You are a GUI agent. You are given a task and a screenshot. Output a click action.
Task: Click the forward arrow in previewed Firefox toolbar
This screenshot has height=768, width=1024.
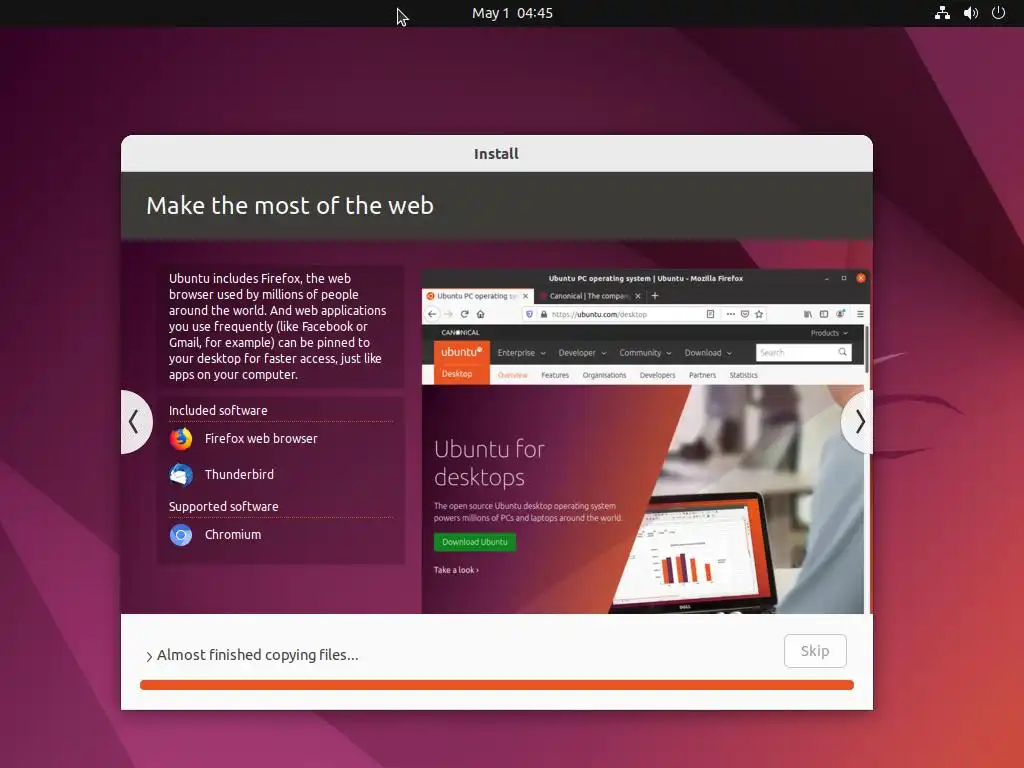tap(448, 314)
